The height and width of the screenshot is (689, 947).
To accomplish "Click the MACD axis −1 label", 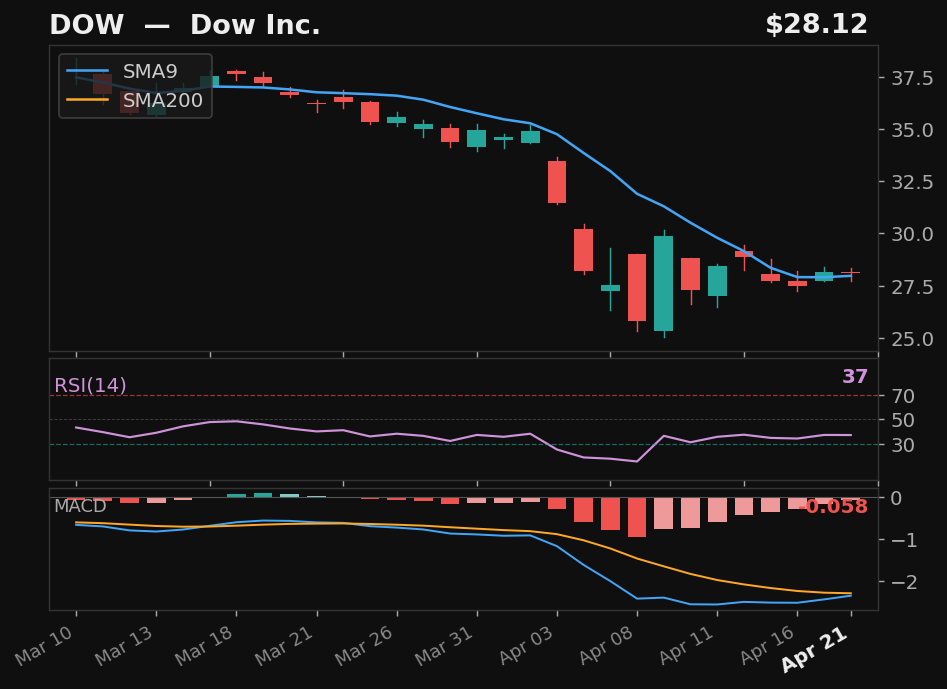I will pos(904,540).
